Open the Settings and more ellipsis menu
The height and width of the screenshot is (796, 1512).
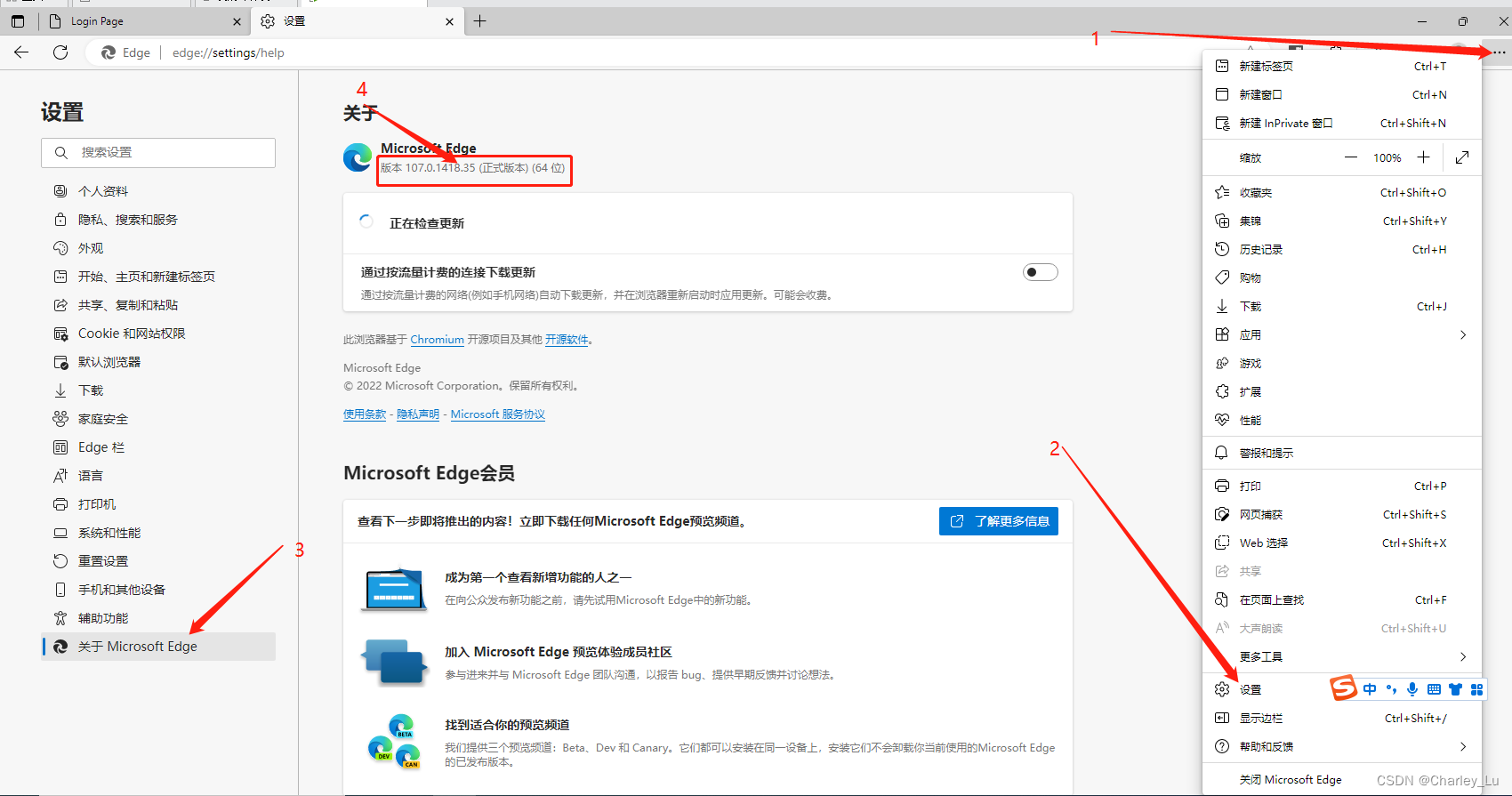point(1500,52)
